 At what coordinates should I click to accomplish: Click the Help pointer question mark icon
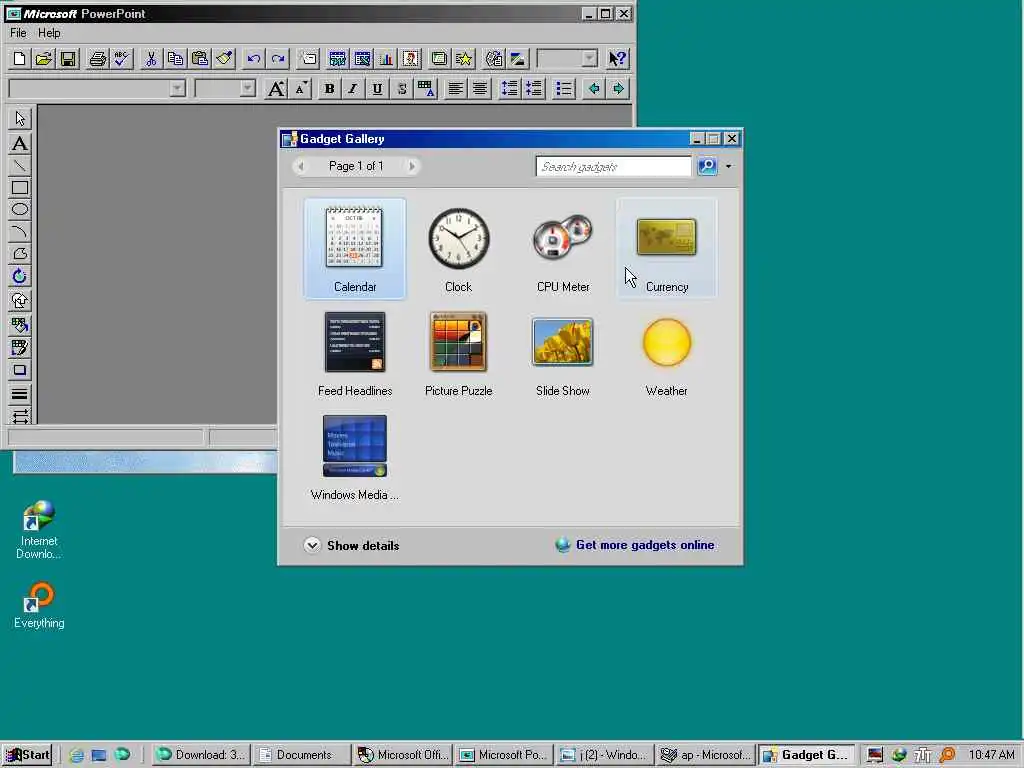[617, 59]
